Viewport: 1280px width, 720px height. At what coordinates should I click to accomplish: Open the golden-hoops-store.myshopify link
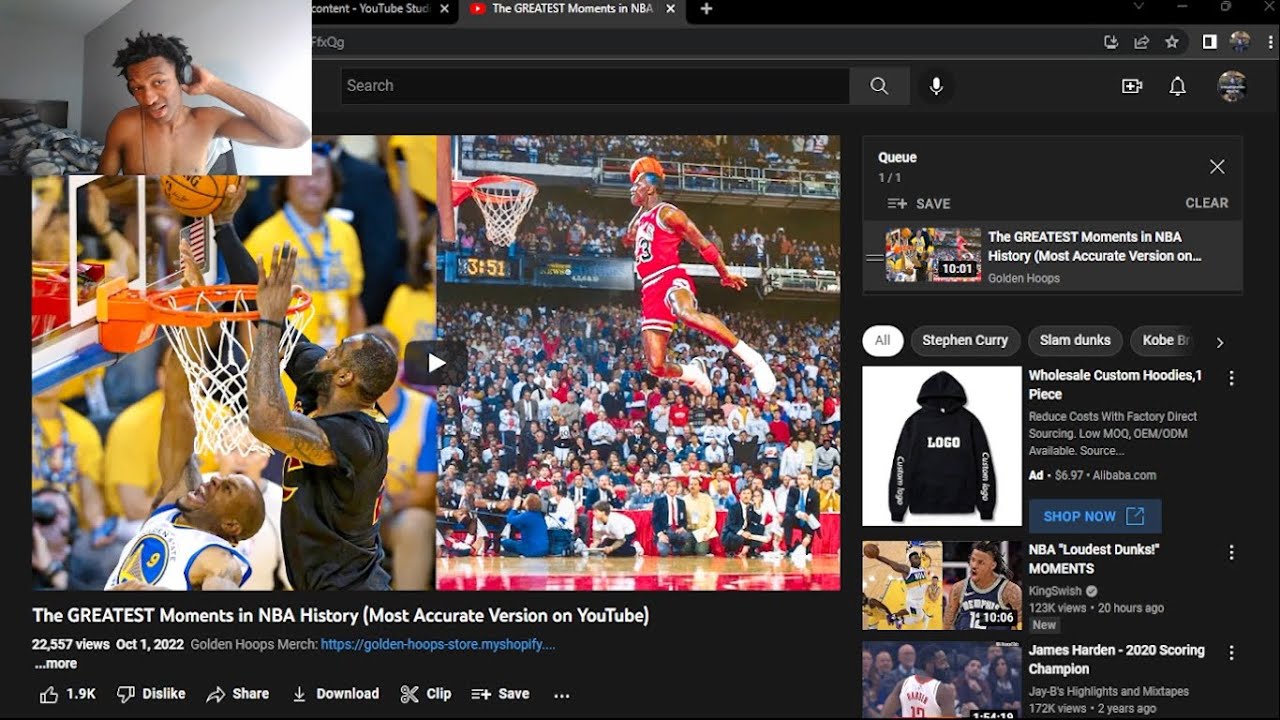coord(438,645)
